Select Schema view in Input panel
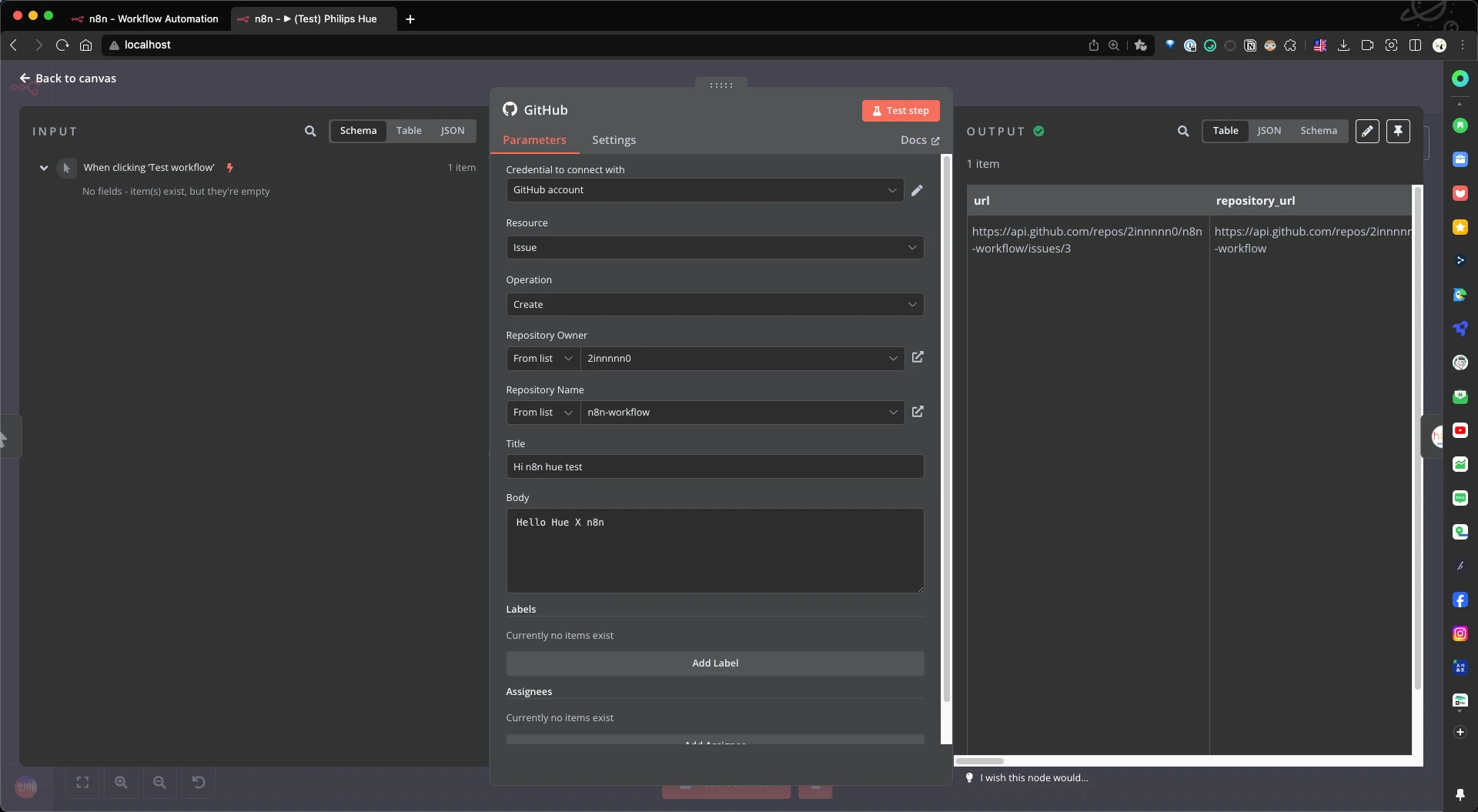Screen dimensions: 1478x812 pos(358,130)
